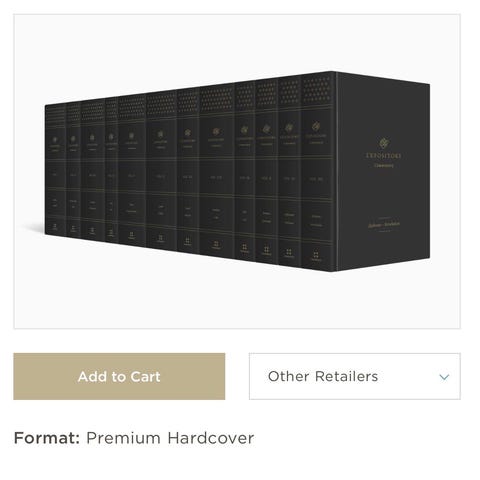Click the gold emblem on the leftmost volume spine
The width and height of the screenshot is (480, 480).
[x=55, y=140]
